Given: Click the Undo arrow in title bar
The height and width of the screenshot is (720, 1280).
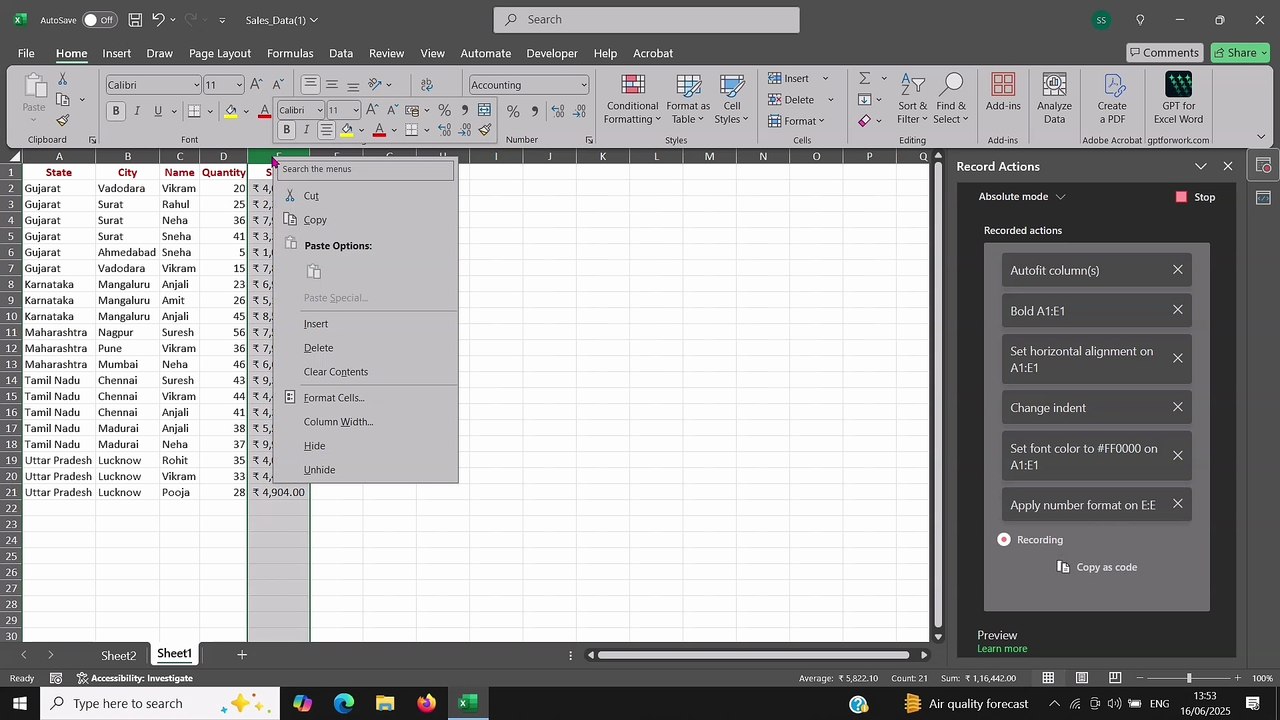Looking at the screenshot, I should (158, 19).
